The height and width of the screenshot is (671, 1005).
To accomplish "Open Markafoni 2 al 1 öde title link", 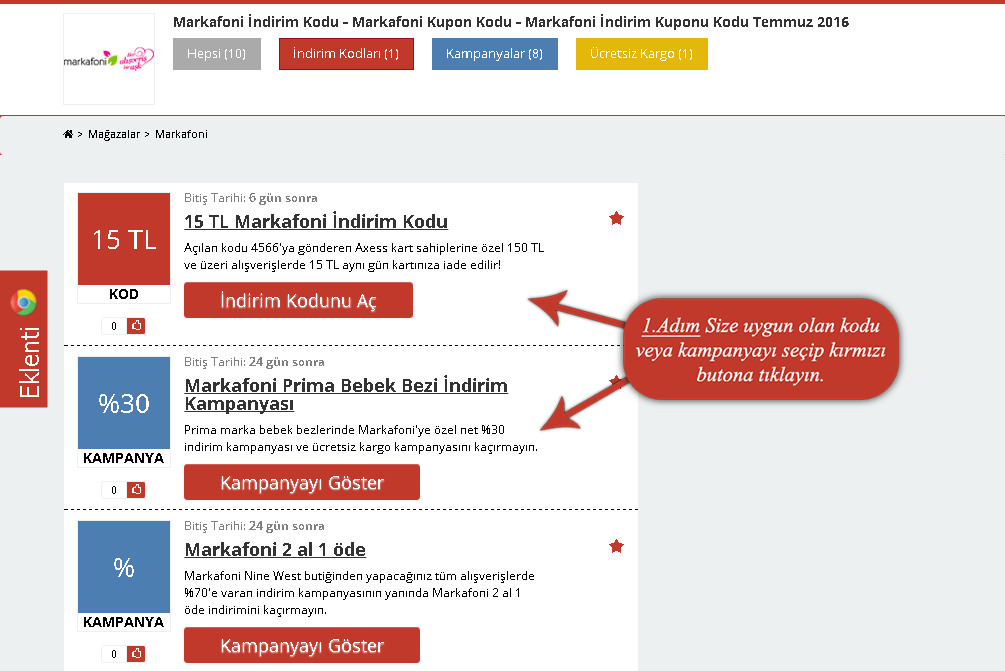I will pos(275,550).
